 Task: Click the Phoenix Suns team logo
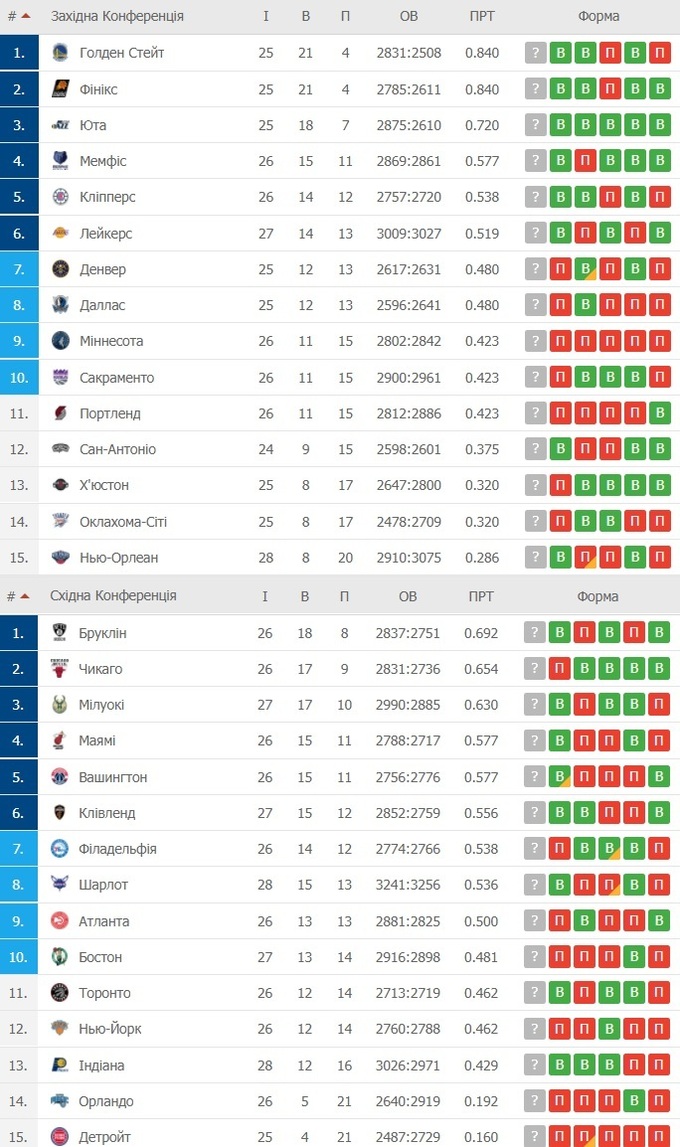pyautogui.click(x=60, y=89)
